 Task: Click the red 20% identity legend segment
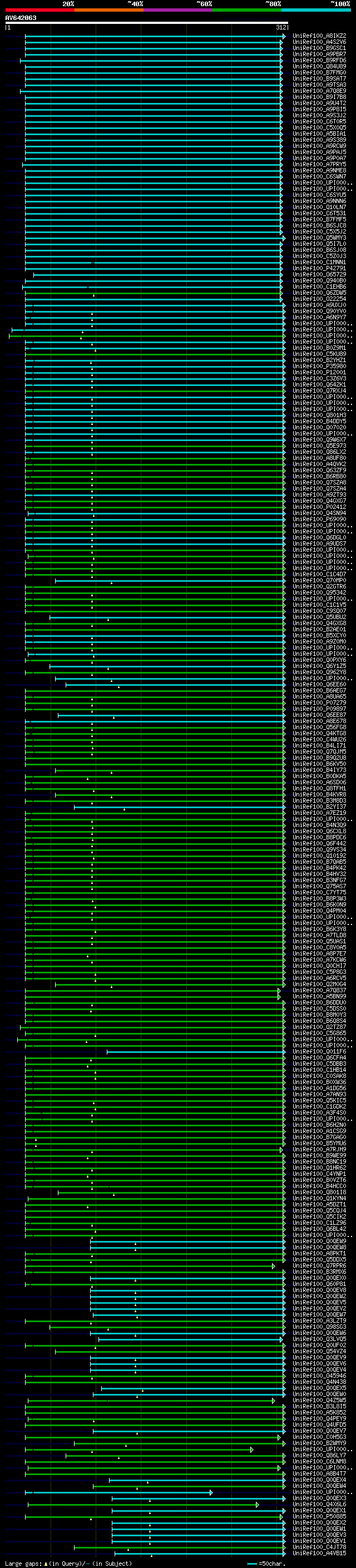39,10
